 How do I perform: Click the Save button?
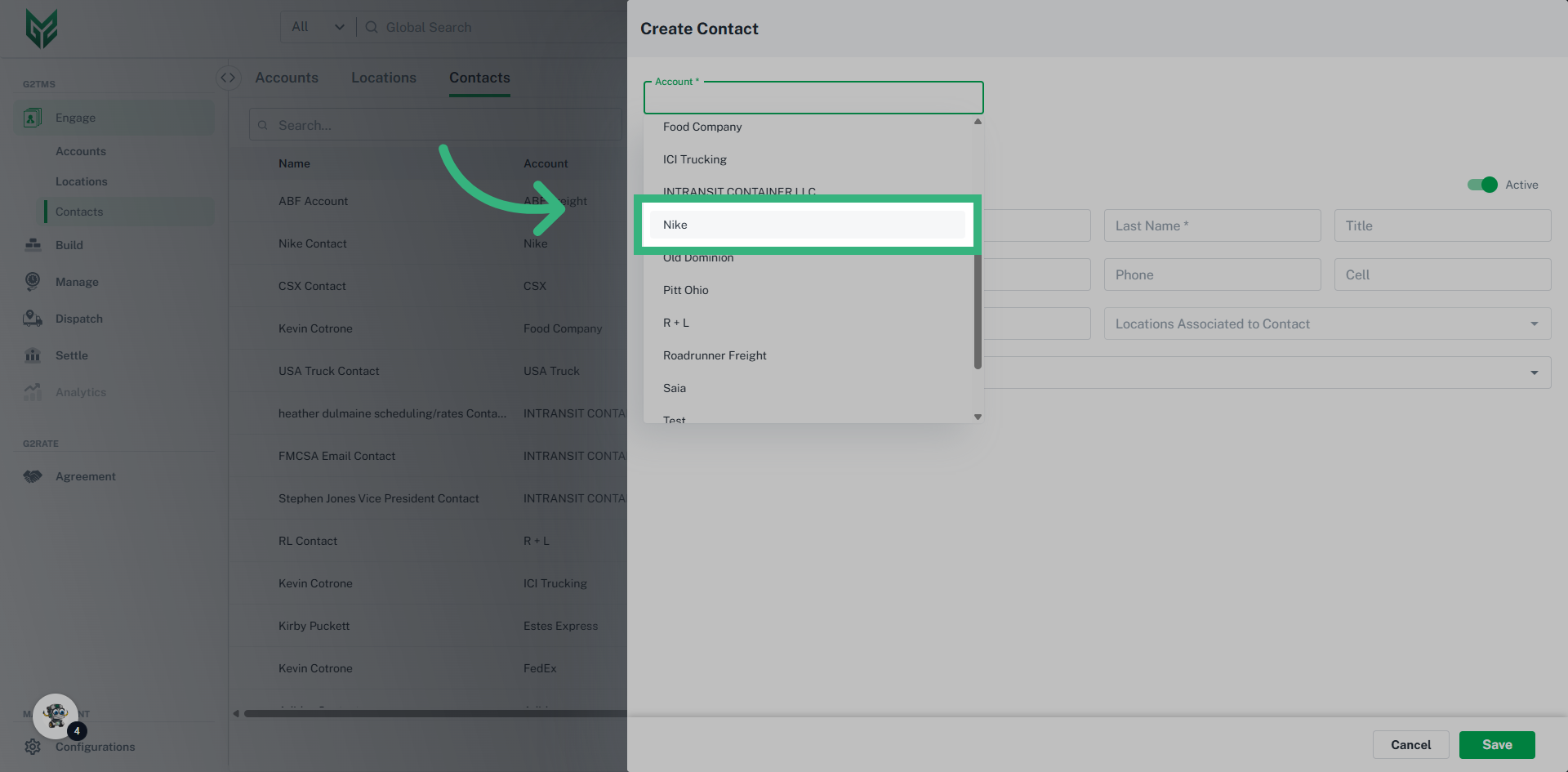1497,744
